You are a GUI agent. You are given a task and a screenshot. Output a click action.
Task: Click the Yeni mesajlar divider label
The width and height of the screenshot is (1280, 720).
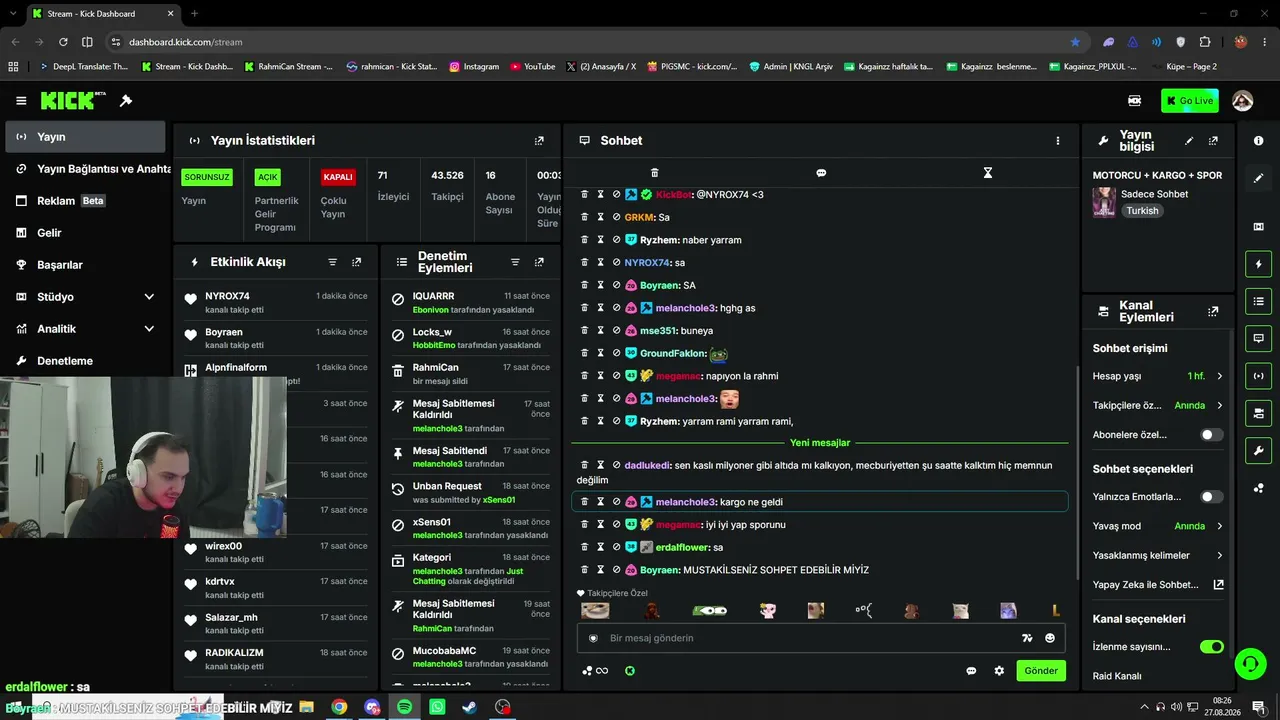pos(820,443)
